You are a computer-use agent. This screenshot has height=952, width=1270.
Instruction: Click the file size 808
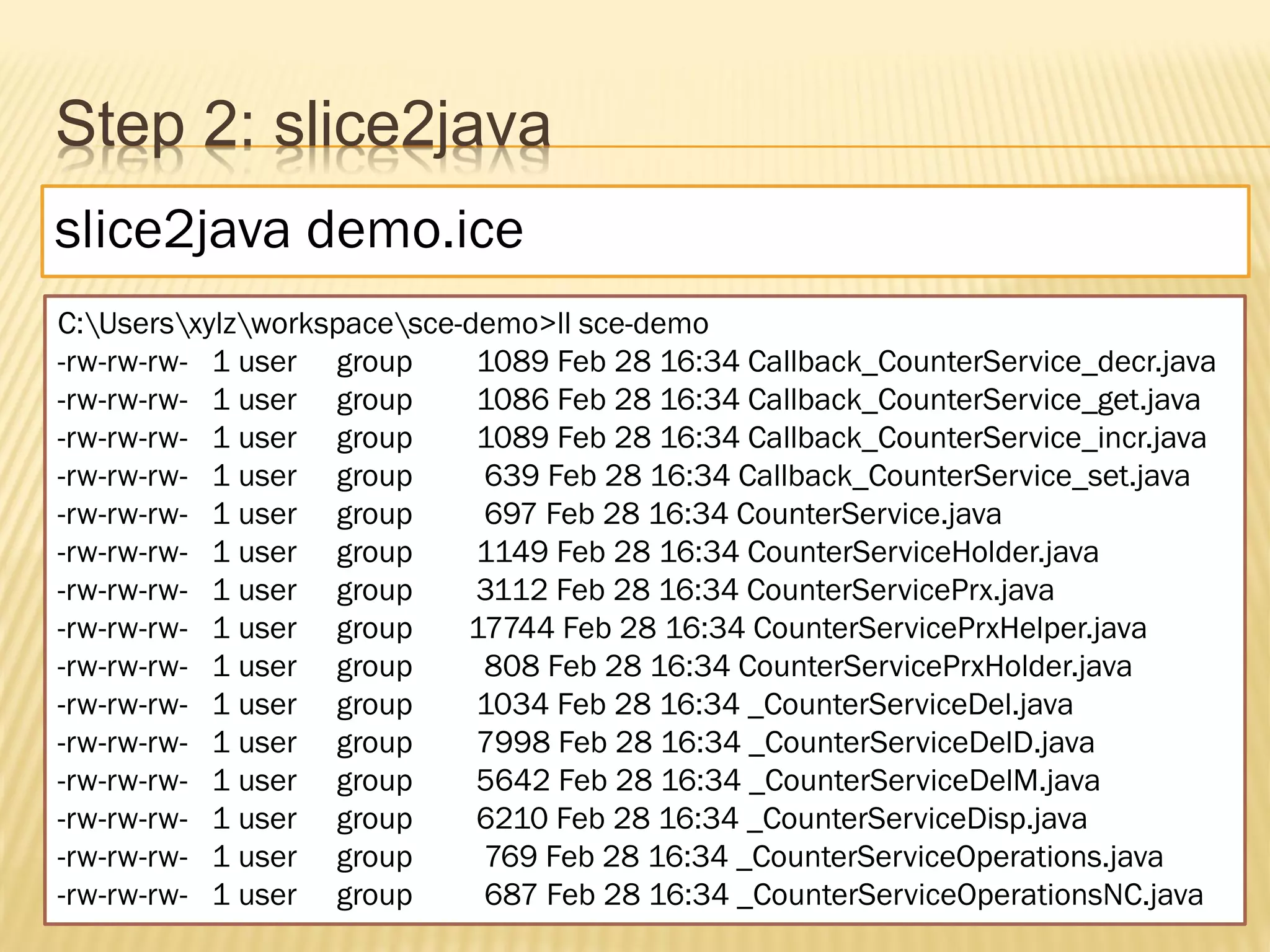[x=512, y=667]
